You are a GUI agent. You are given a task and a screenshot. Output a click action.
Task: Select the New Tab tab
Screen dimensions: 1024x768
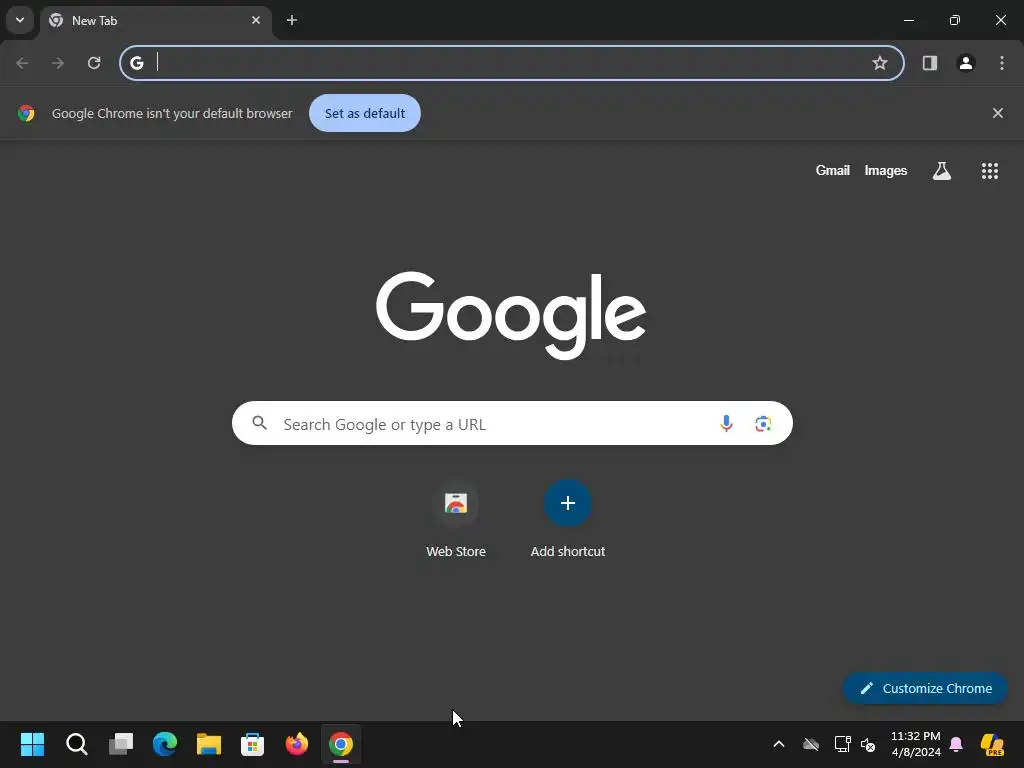tap(155, 21)
